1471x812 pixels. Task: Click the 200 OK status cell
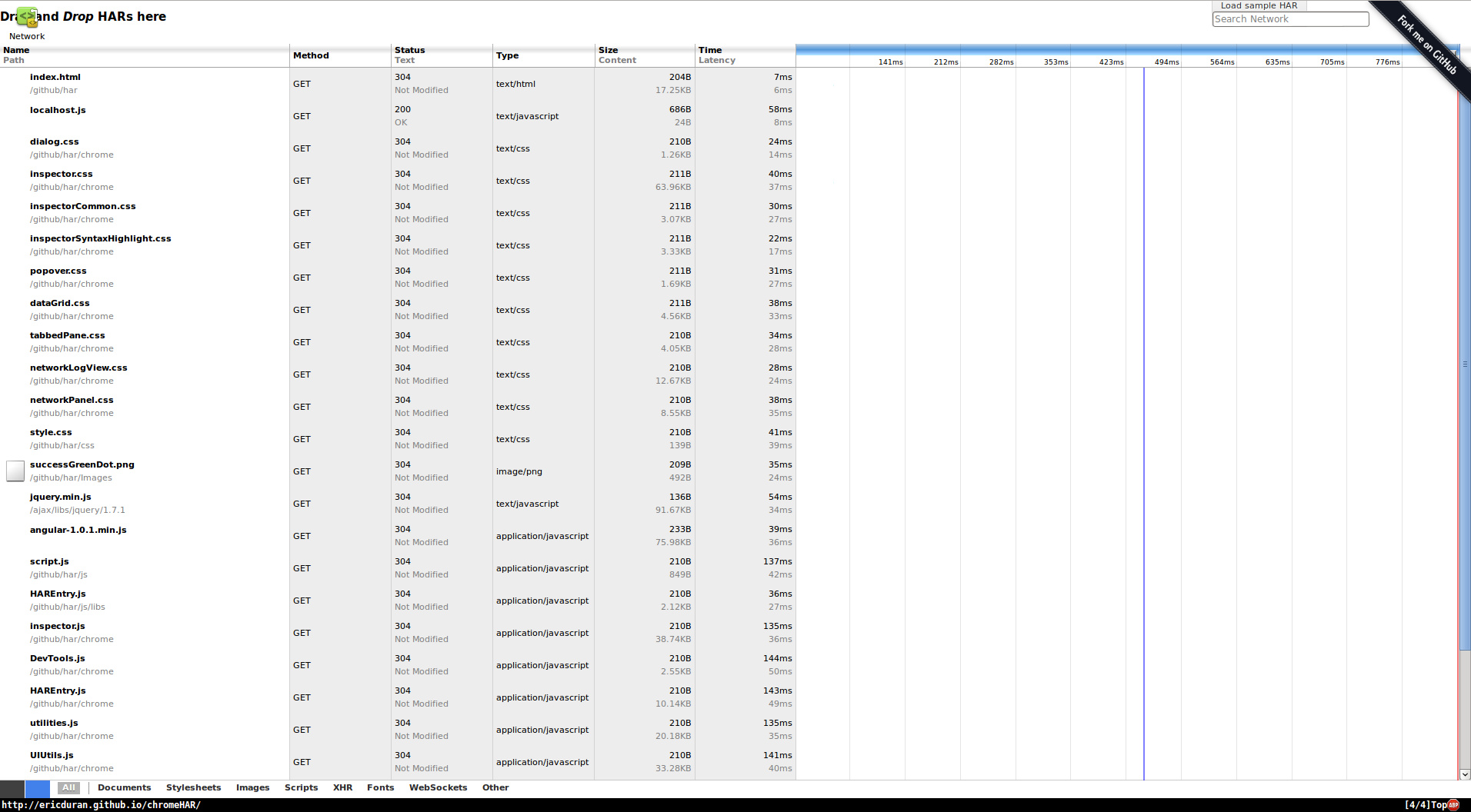[442, 115]
